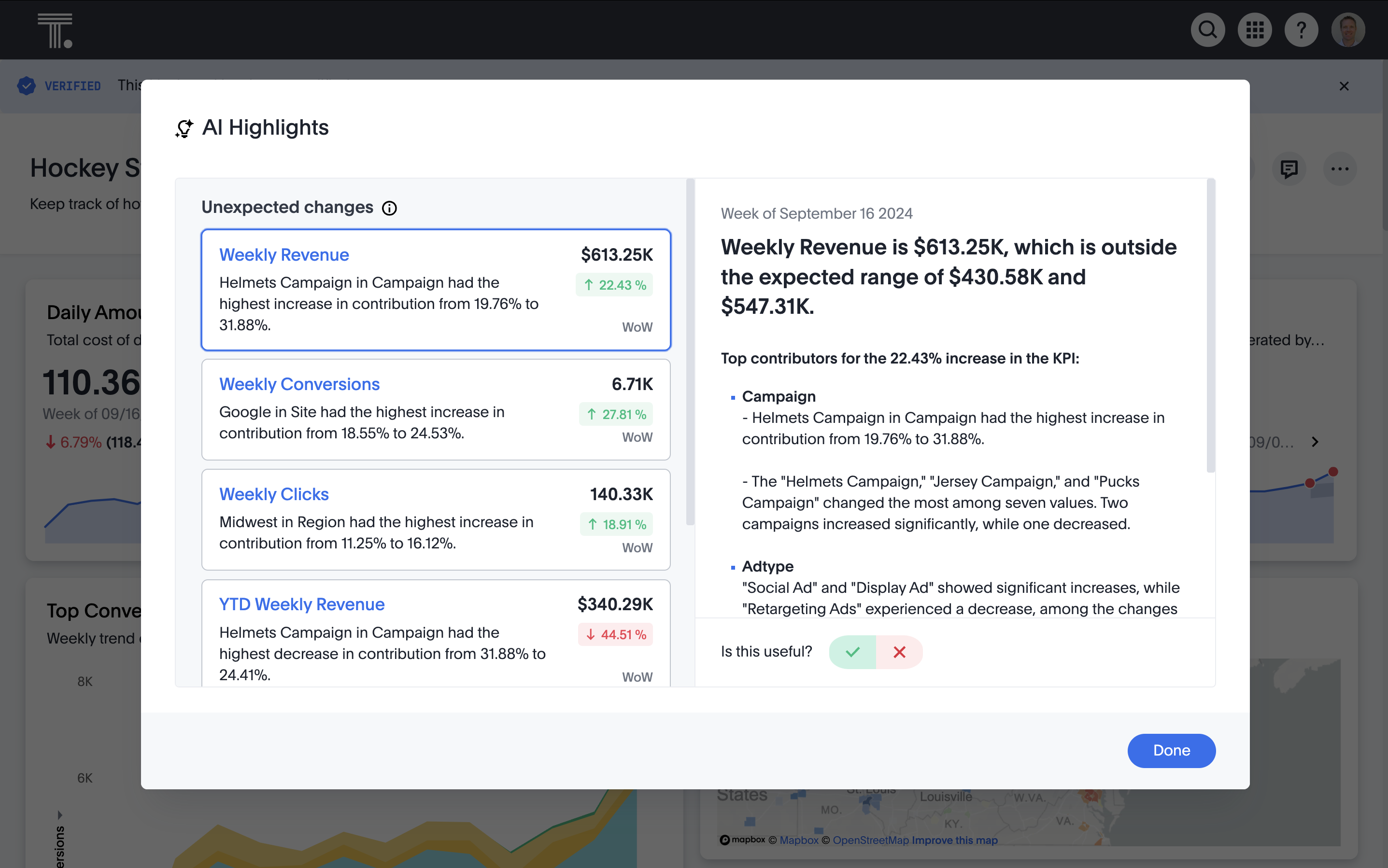
Task: Open the Weekly Clicks link
Action: pyautogui.click(x=274, y=494)
